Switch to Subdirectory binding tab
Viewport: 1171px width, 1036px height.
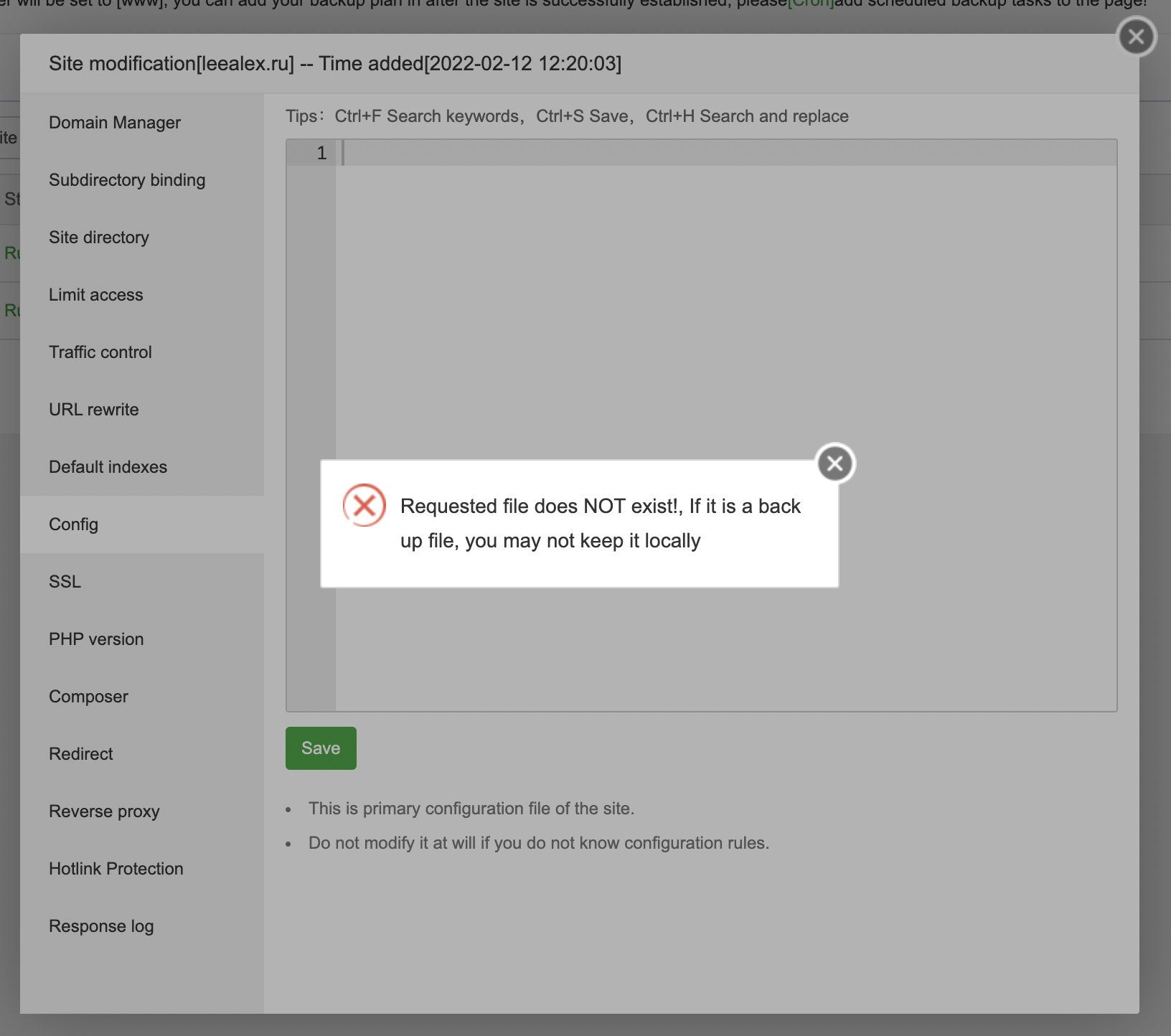tap(127, 180)
